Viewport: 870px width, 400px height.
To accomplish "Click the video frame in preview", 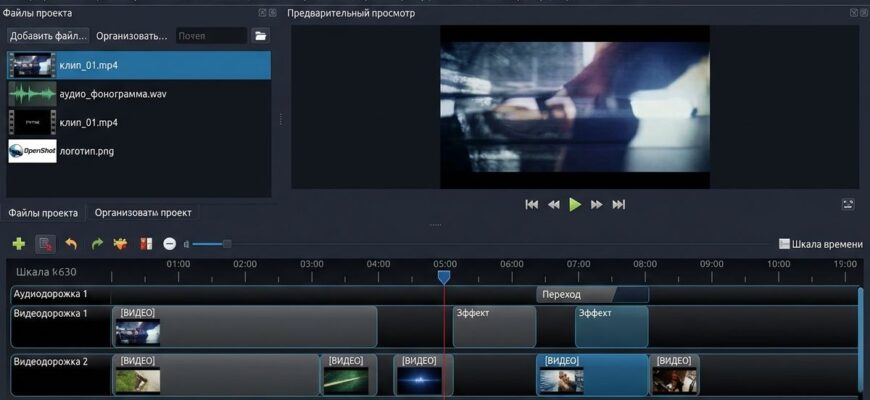I will coord(575,107).
